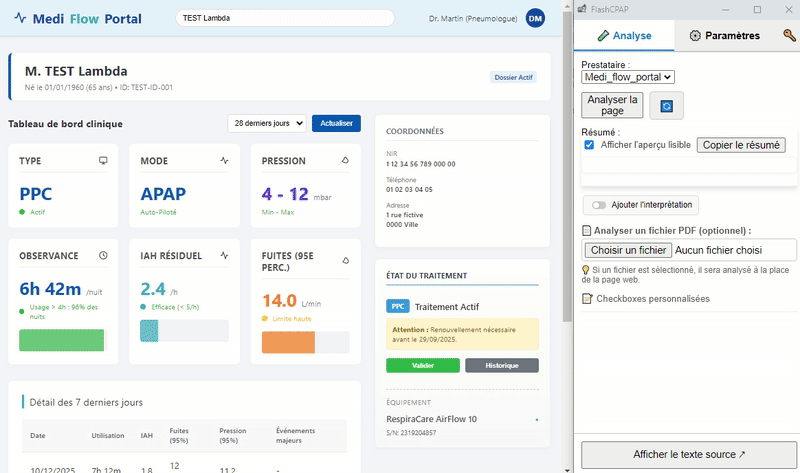Image resolution: width=800 pixels, height=473 pixels.
Task: Open the key icon tab in FlashCPAP
Action: tap(789, 36)
